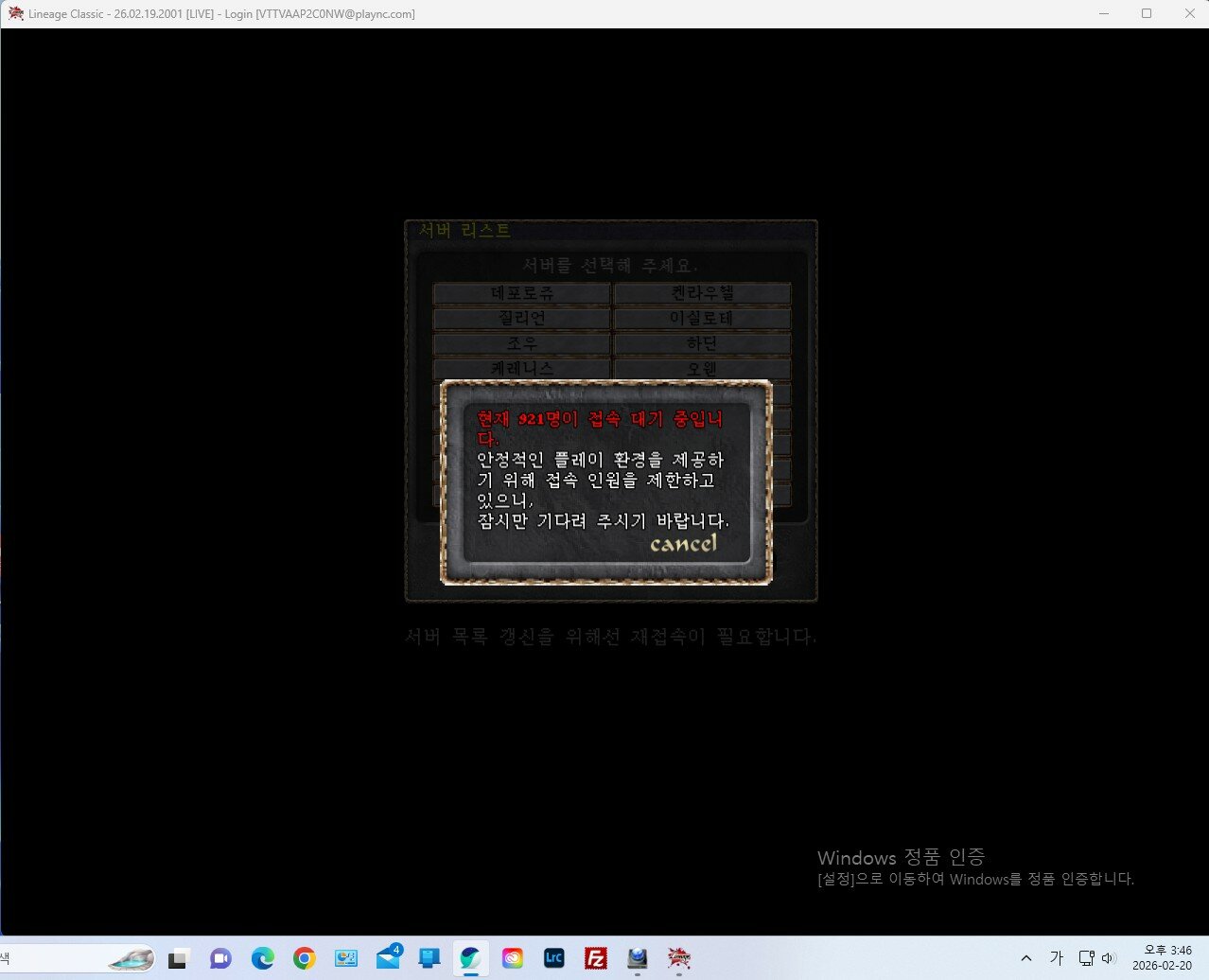Image resolution: width=1209 pixels, height=980 pixels.
Task: Cancel the connection queue dialog
Action: tap(683, 544)
